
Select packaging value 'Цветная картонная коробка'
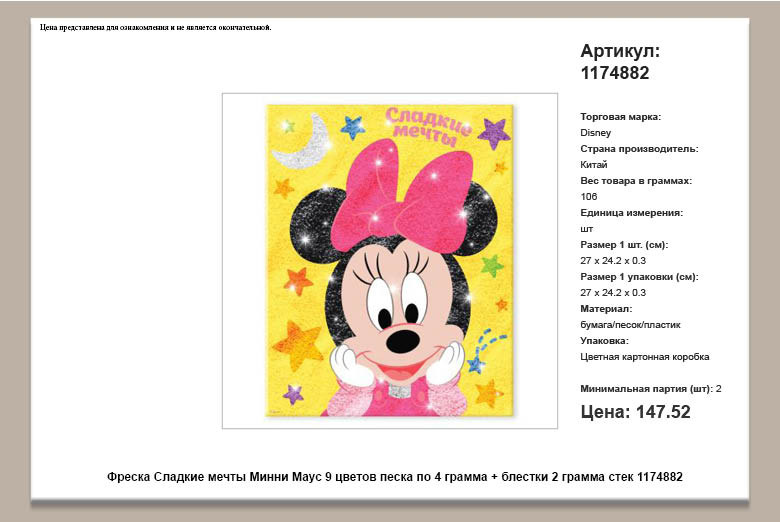(x=645, y=357)
